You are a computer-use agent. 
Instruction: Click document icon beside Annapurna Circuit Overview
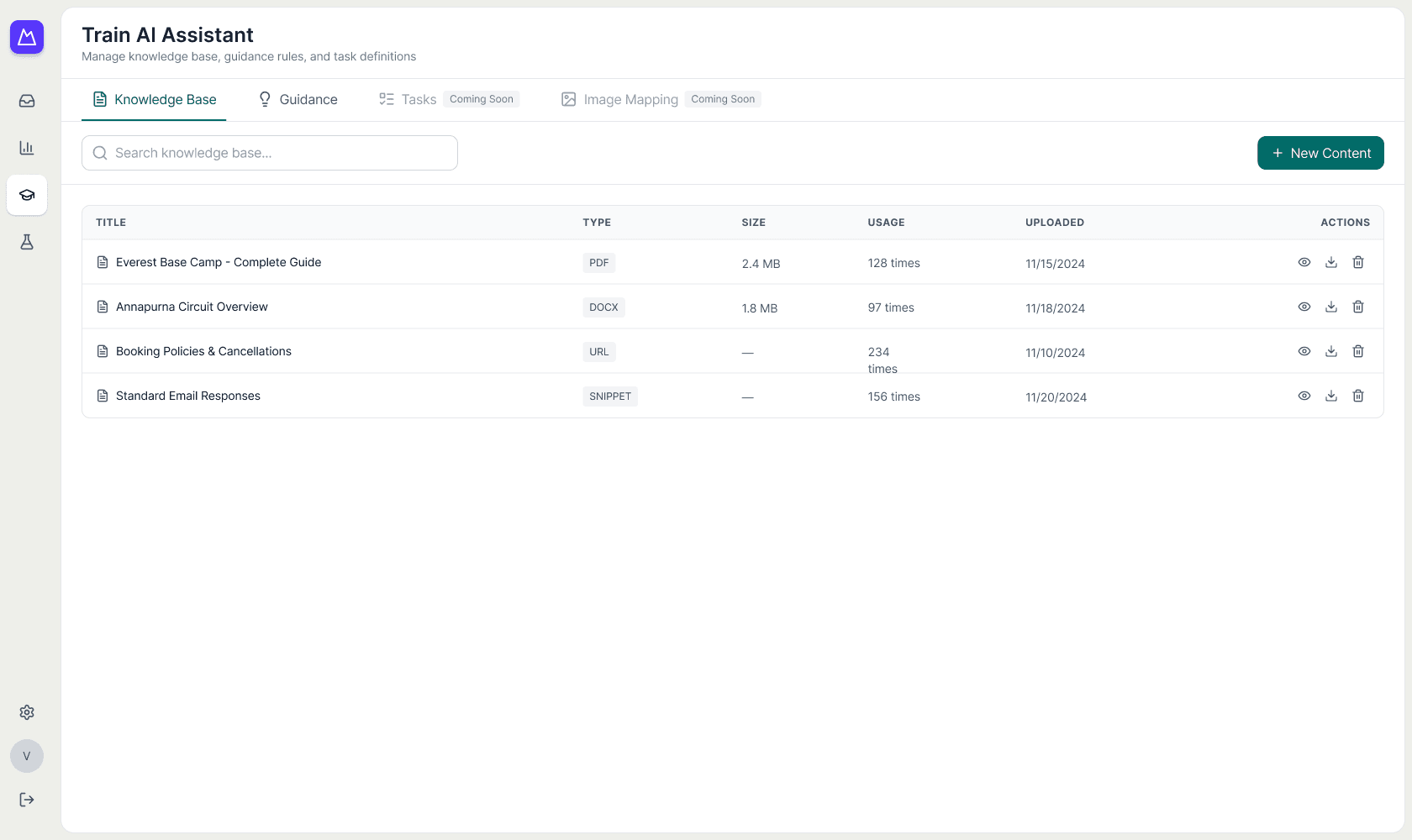coord(103,307)
